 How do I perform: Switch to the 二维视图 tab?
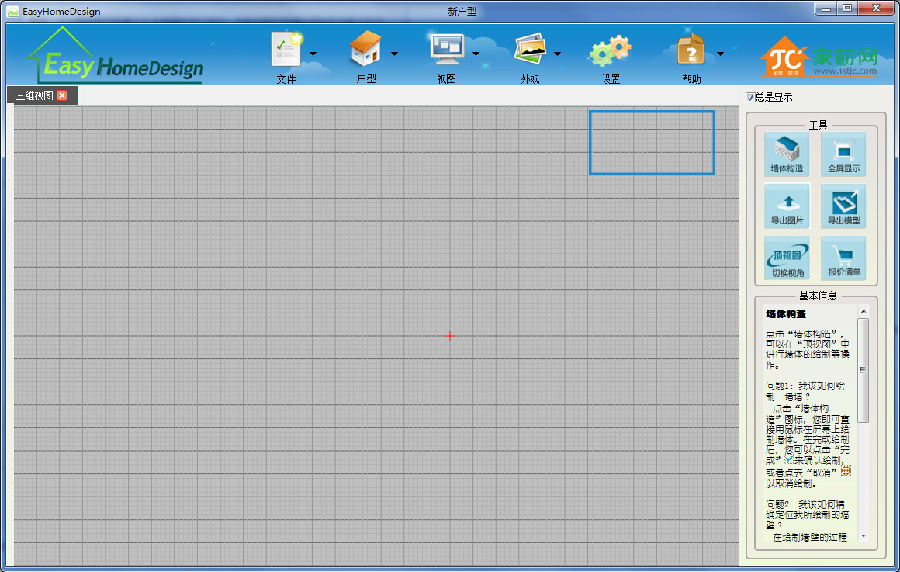34,96
